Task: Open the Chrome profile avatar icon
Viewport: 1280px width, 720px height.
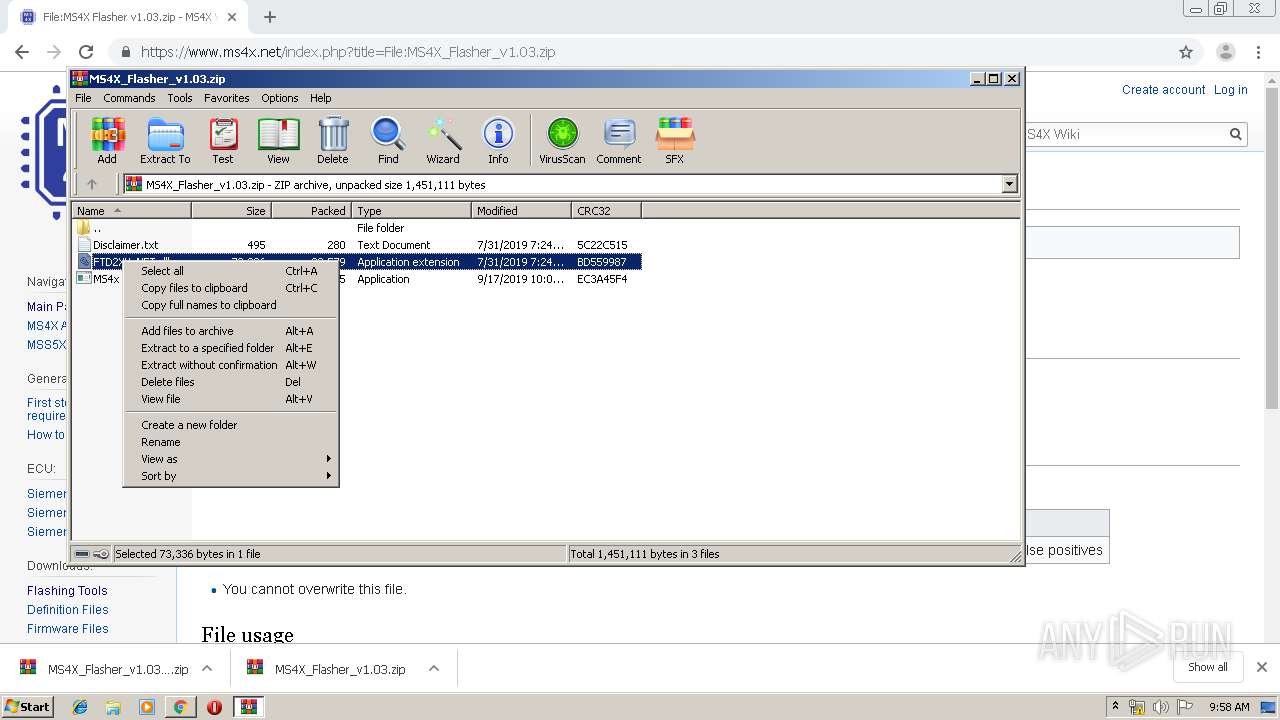Action: point(1225,52)
